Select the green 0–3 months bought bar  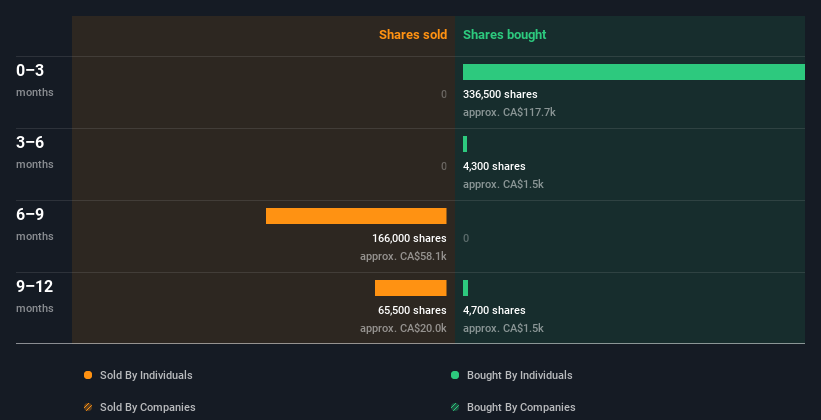click(634, 72)
